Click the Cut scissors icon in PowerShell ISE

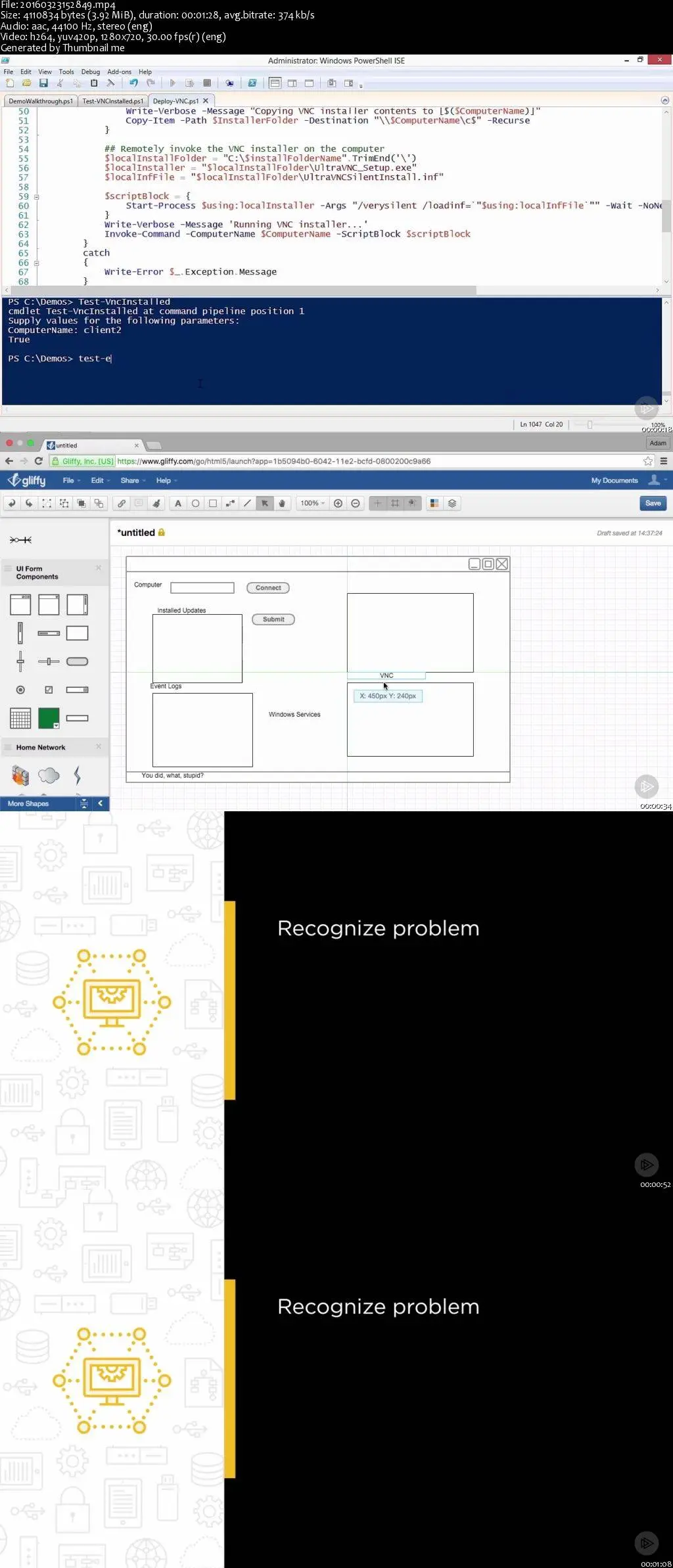[x=60, y=83]
